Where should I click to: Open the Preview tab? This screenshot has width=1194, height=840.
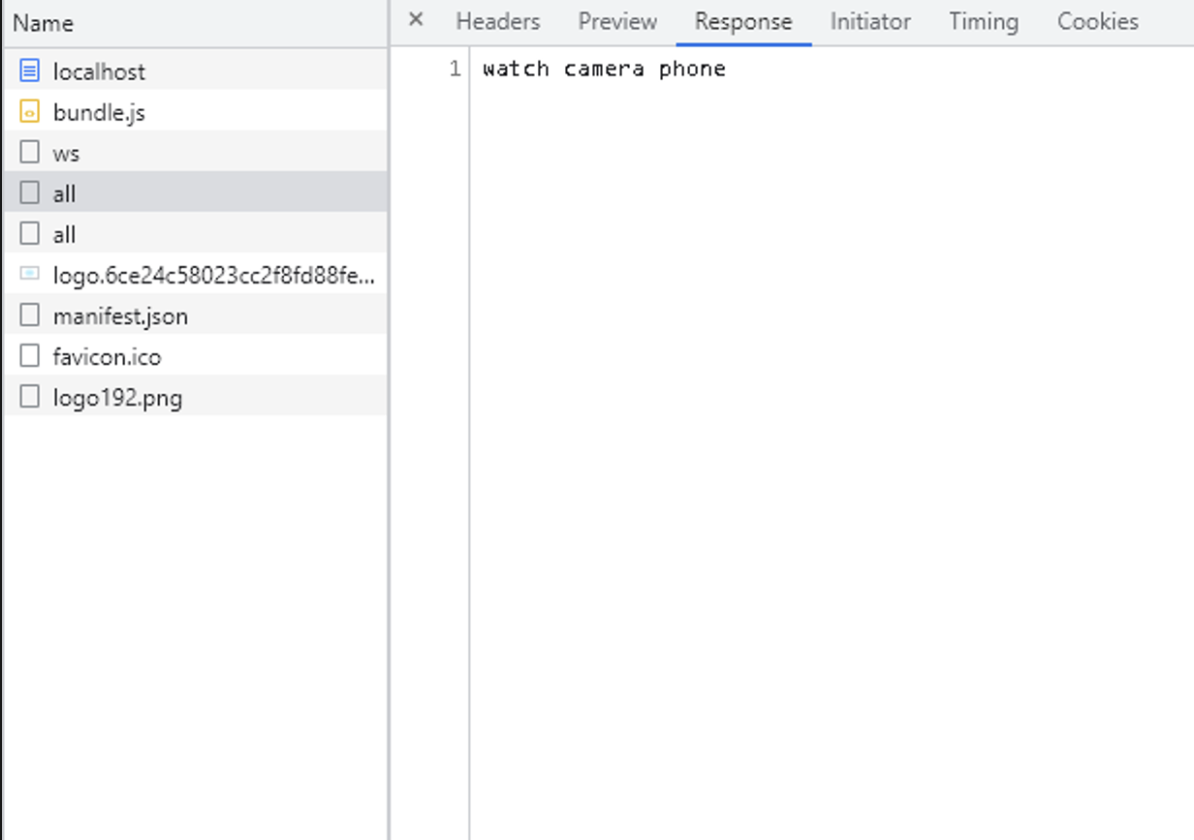click(x=617, y=22)
